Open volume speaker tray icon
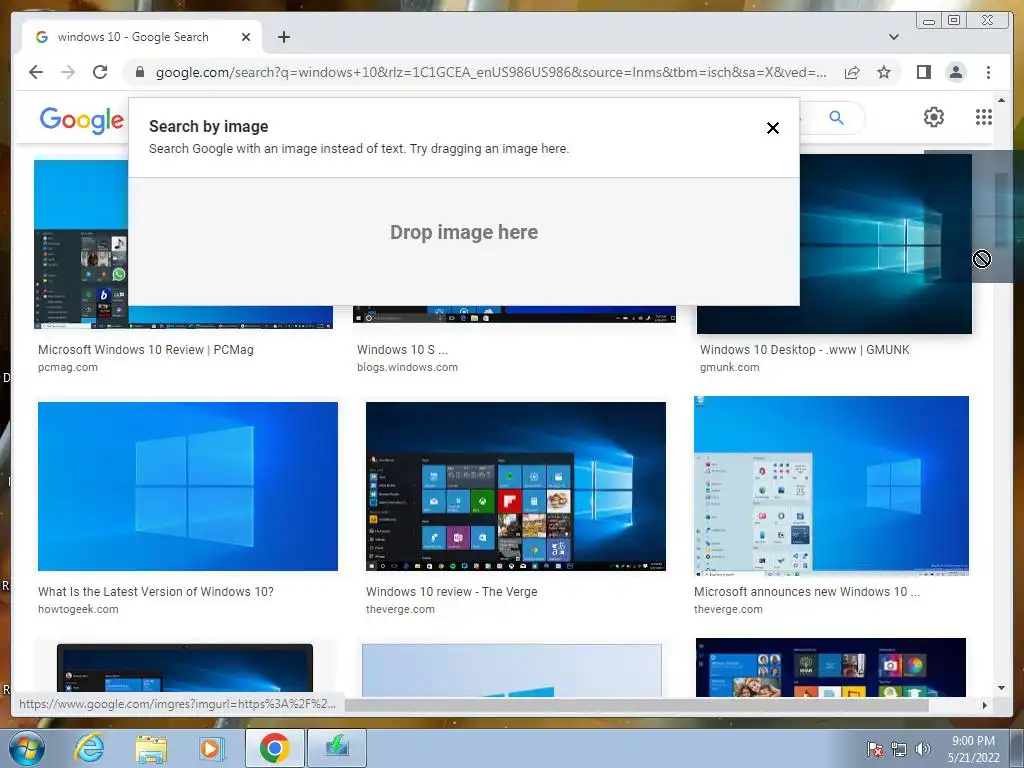The width and height of the screenshot is (1024, 768). click(x=922, y=749)
